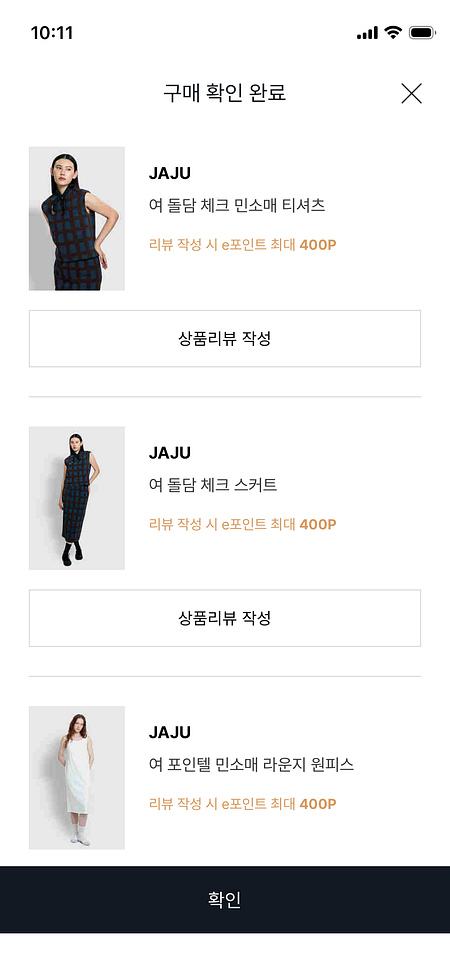
Task: Select product name 여 포인텔 민소매 라운지 원피스
Action: [251, 765]
